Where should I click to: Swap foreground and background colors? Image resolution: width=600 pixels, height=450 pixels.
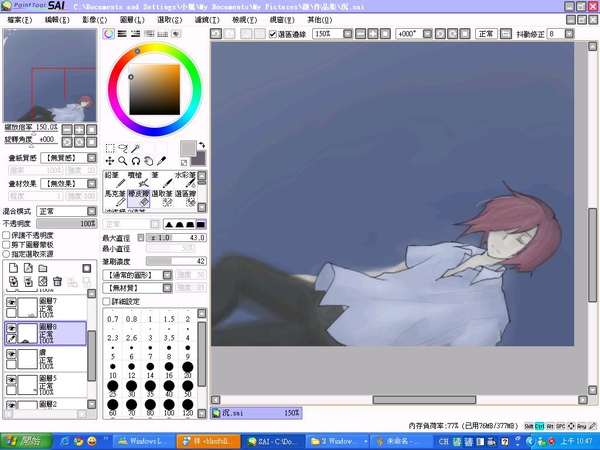pos(202,145)
